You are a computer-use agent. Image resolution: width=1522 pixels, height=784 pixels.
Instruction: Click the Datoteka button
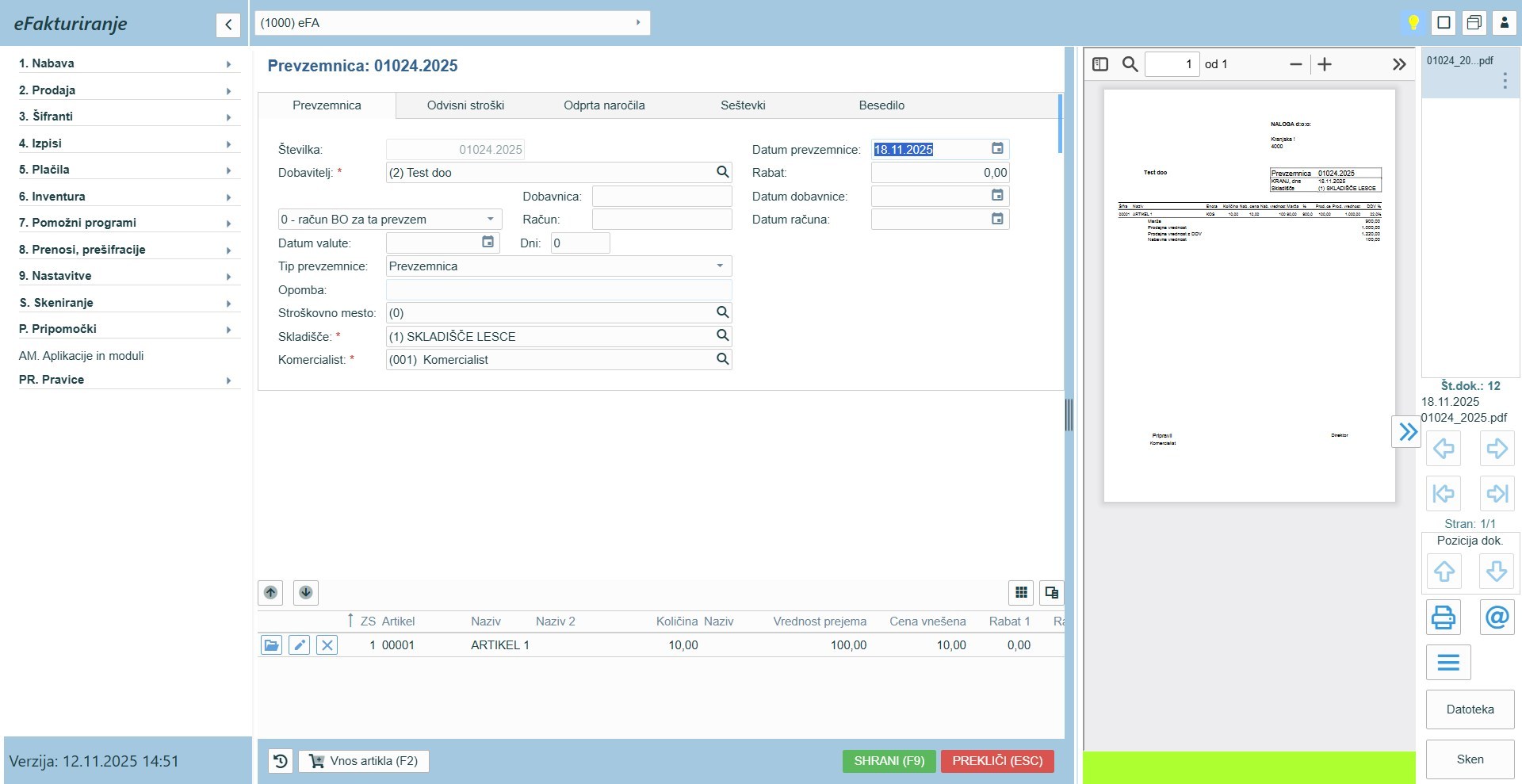tap(1470, 709)
